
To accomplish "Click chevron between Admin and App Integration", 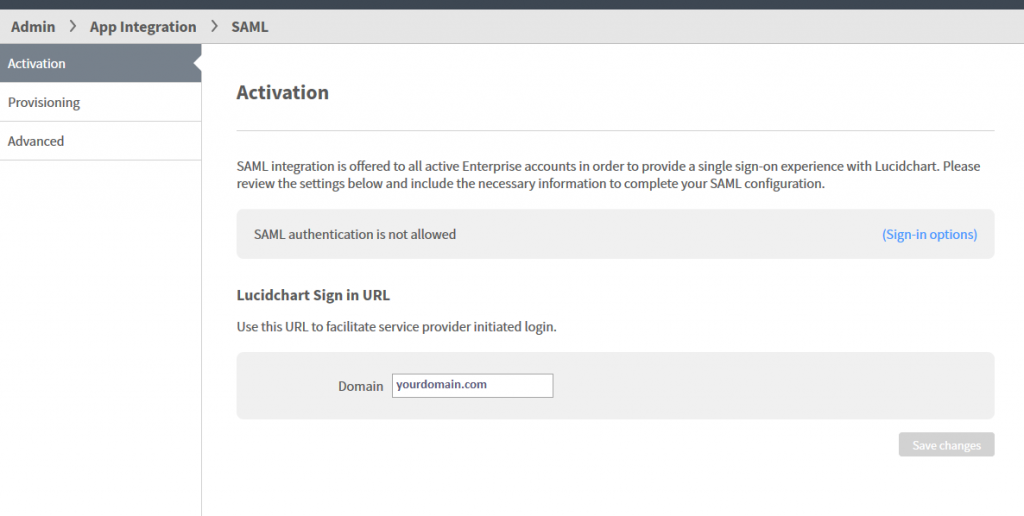I will [72, 27].
